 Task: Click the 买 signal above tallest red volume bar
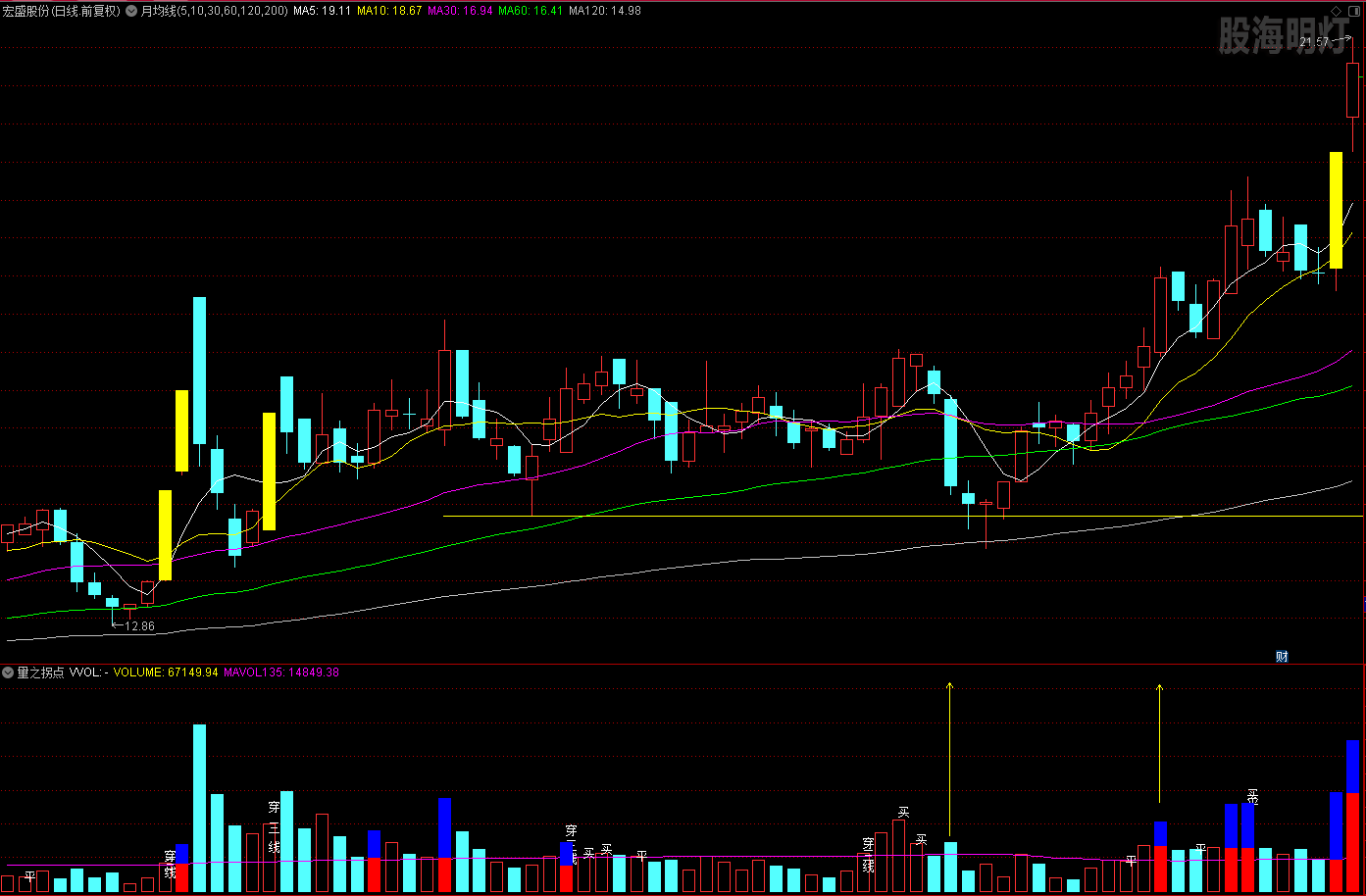point(903,812)
